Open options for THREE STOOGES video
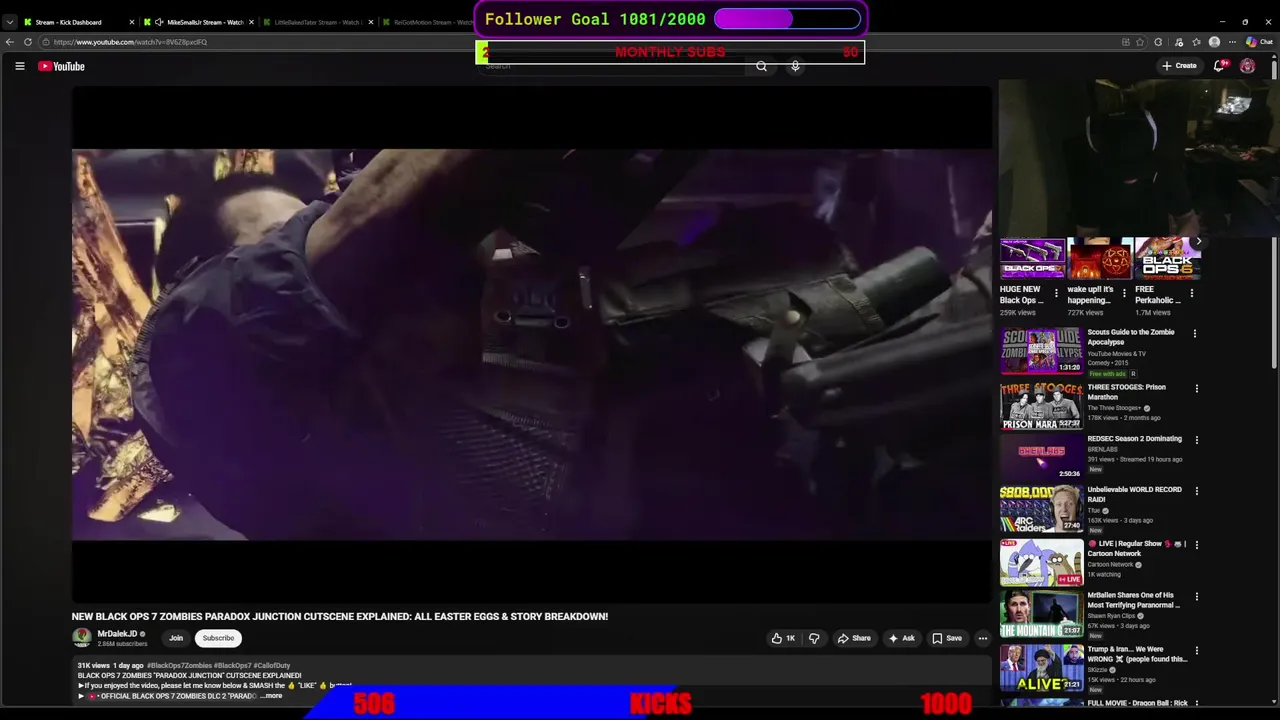This screenshot has height=720, width=1280. point(1196,389)
